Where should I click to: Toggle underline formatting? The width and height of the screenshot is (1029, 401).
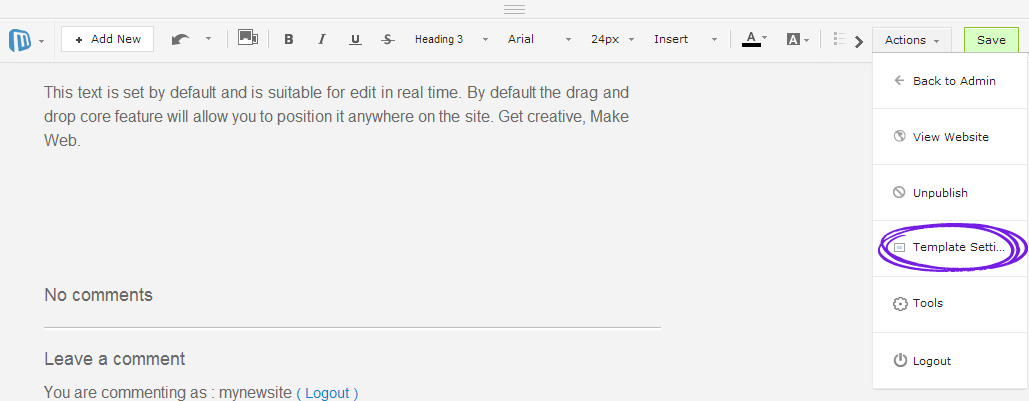(x=355, y=39)
